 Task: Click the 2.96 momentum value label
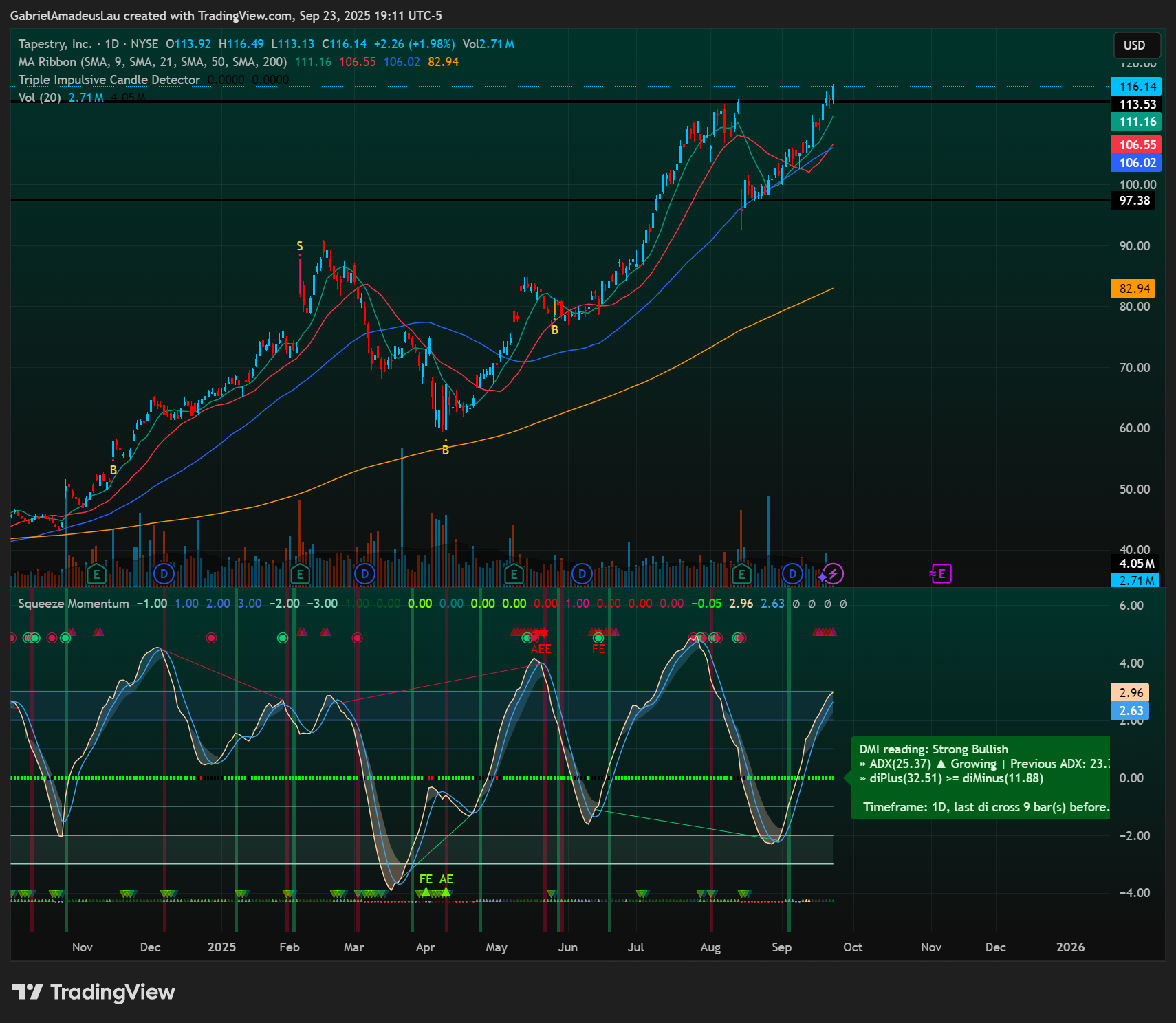(1130, 693)
